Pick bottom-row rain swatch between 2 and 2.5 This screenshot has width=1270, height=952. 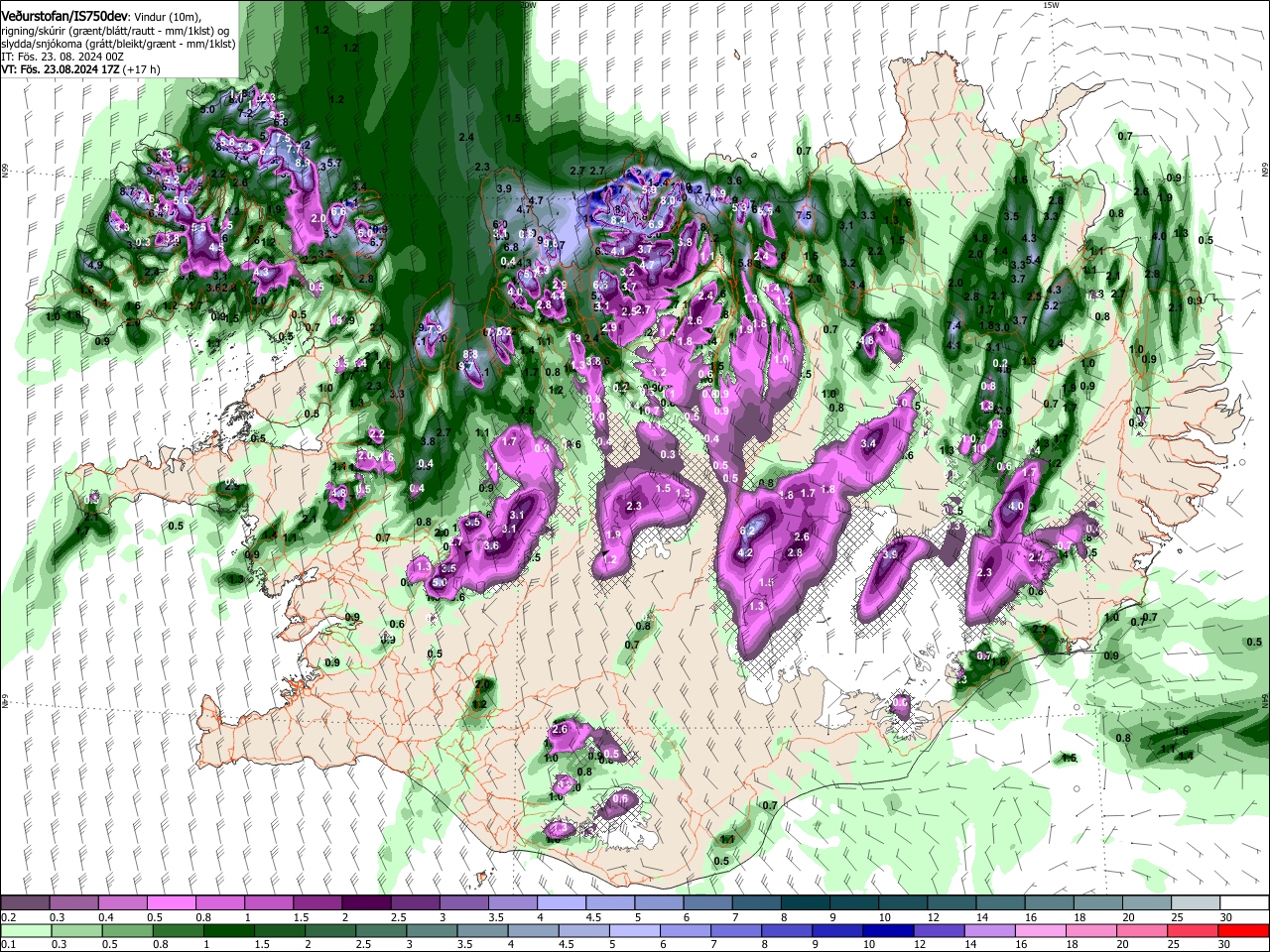point(330,930)
